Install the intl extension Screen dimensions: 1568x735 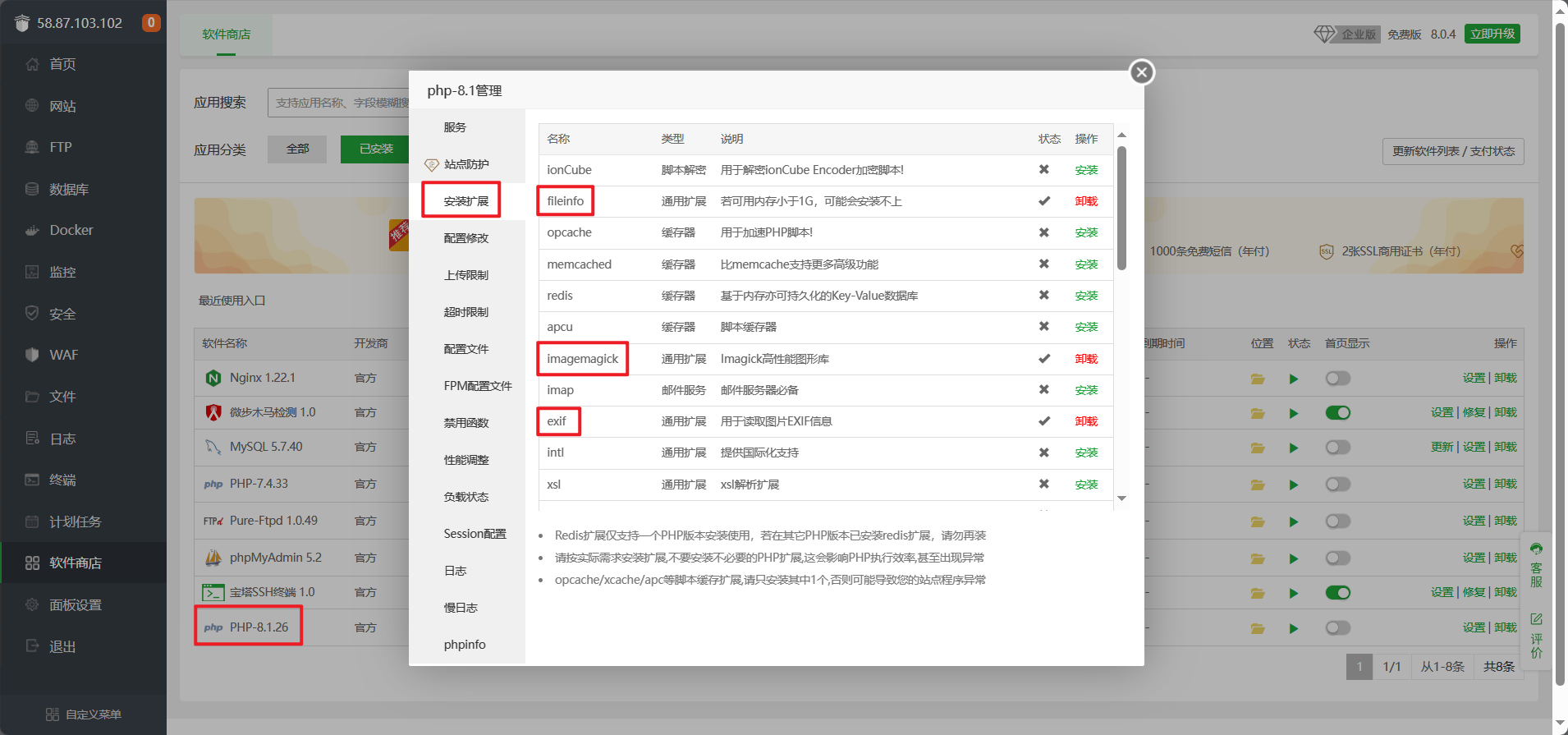click(1086, 452)
